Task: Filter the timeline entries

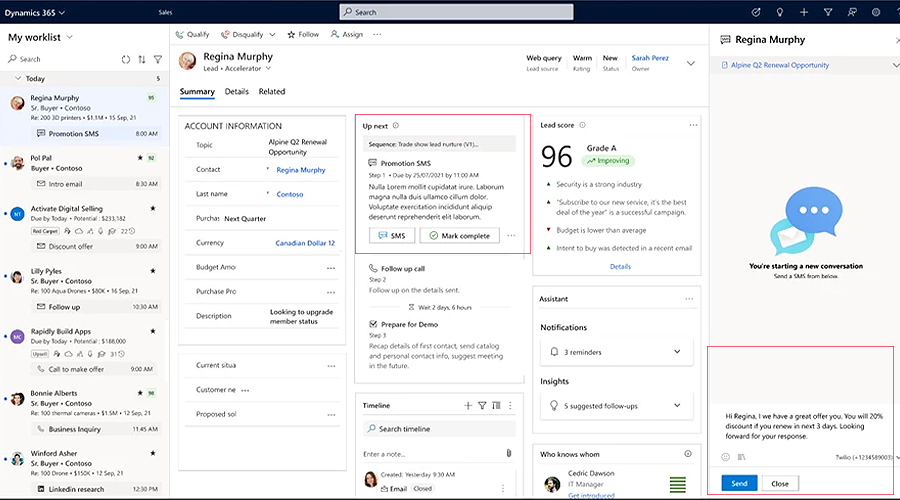Action: coord(482,405)
